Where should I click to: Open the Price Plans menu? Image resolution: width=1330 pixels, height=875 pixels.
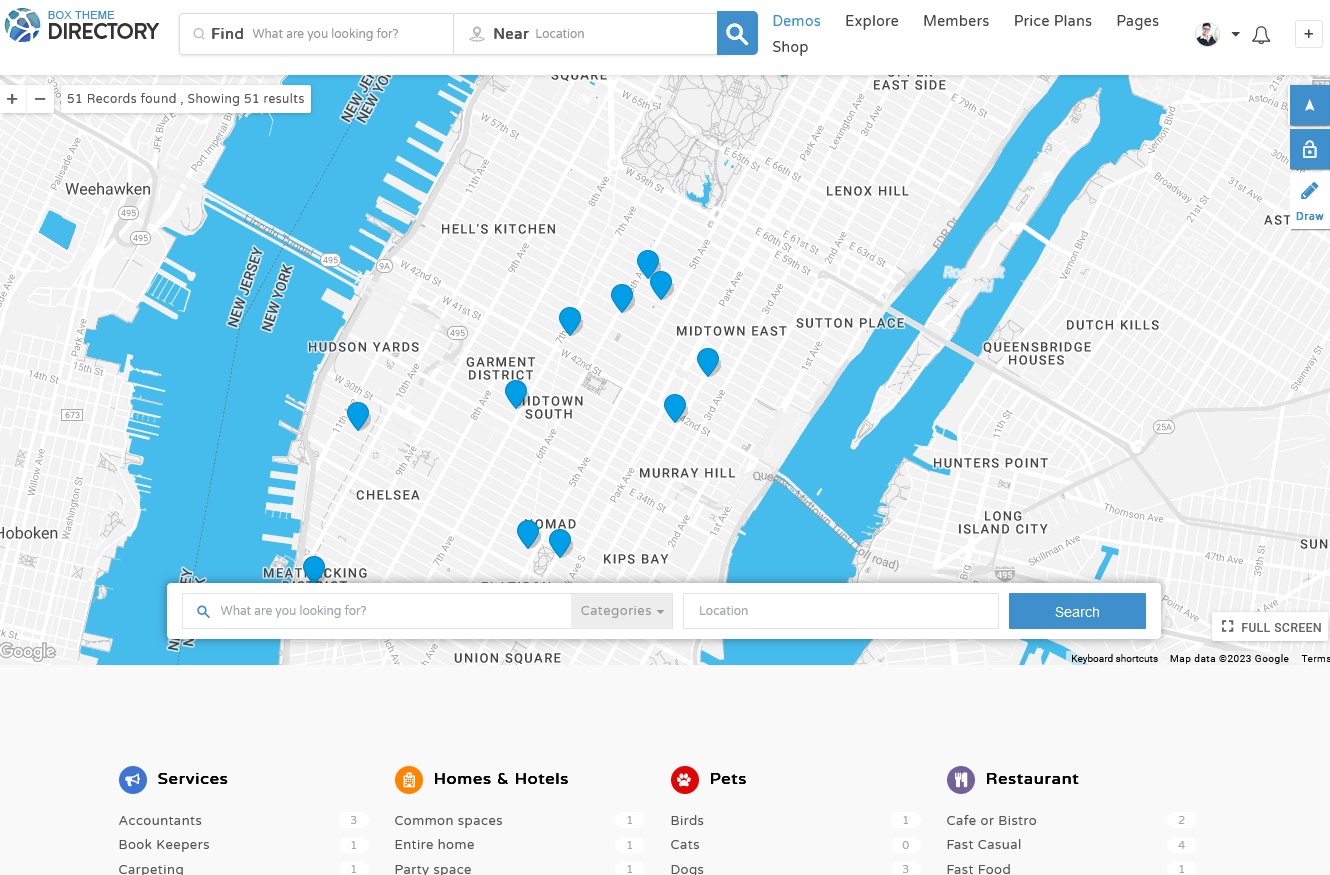click(1053, 21)
